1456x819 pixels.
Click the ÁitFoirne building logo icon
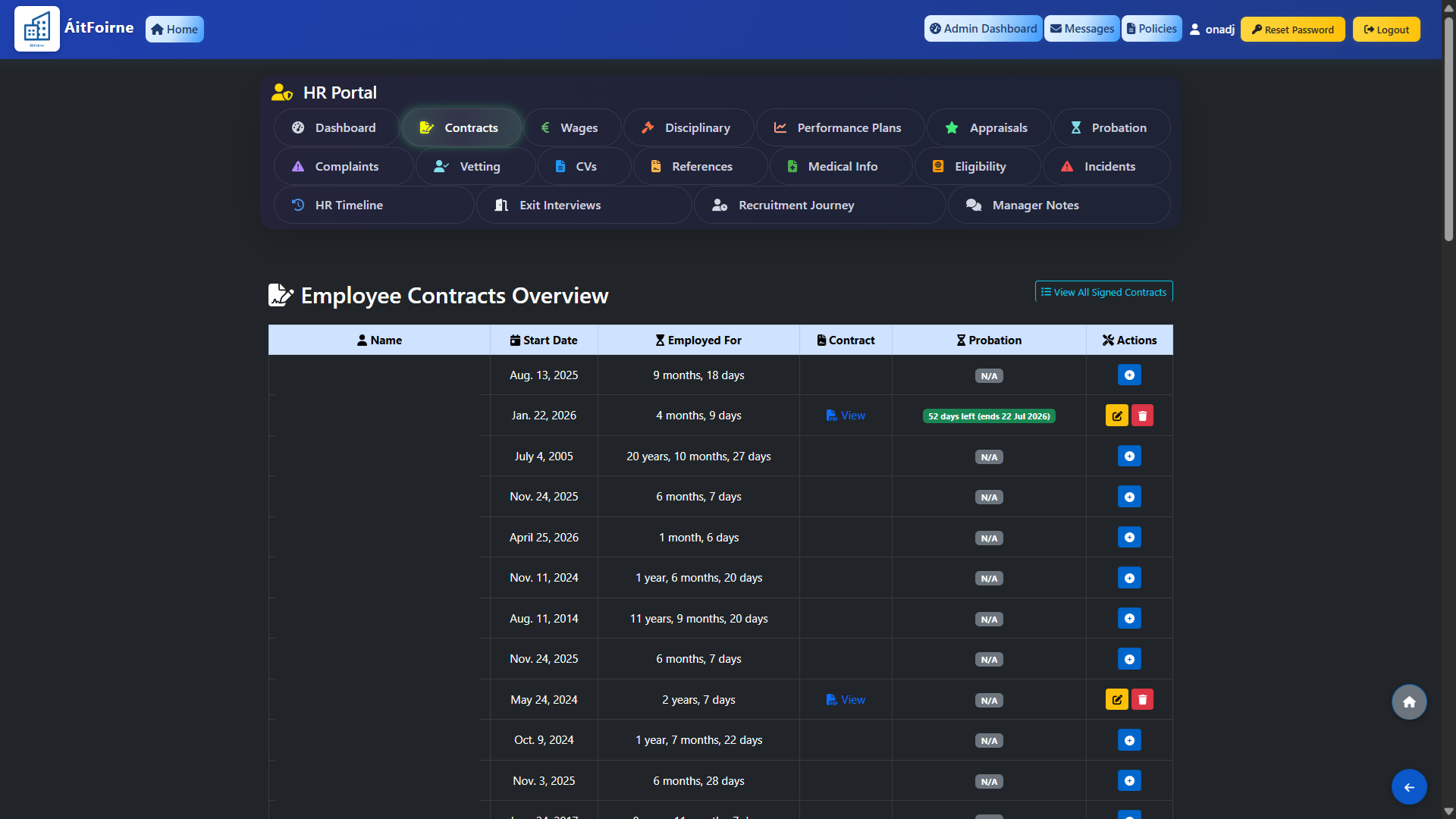36,29
